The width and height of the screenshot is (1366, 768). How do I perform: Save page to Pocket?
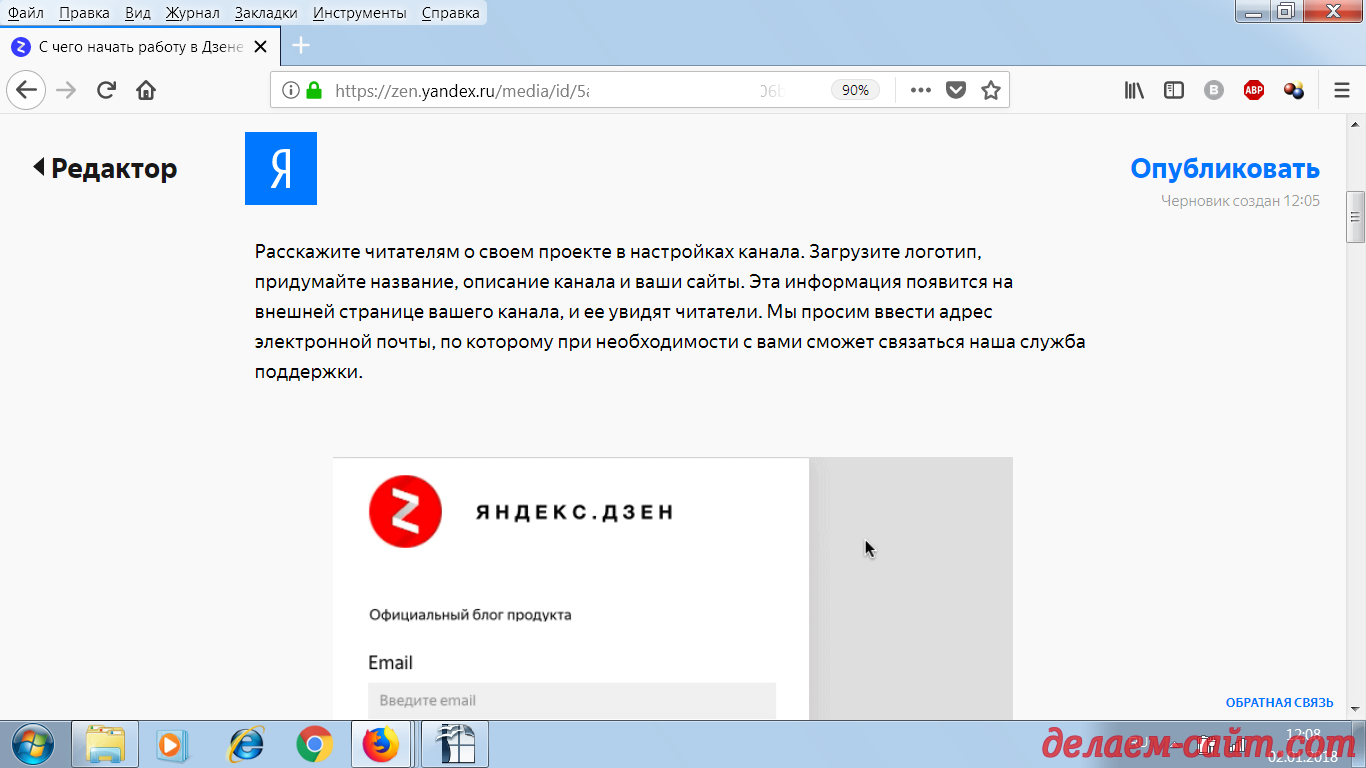pos(956,90)
